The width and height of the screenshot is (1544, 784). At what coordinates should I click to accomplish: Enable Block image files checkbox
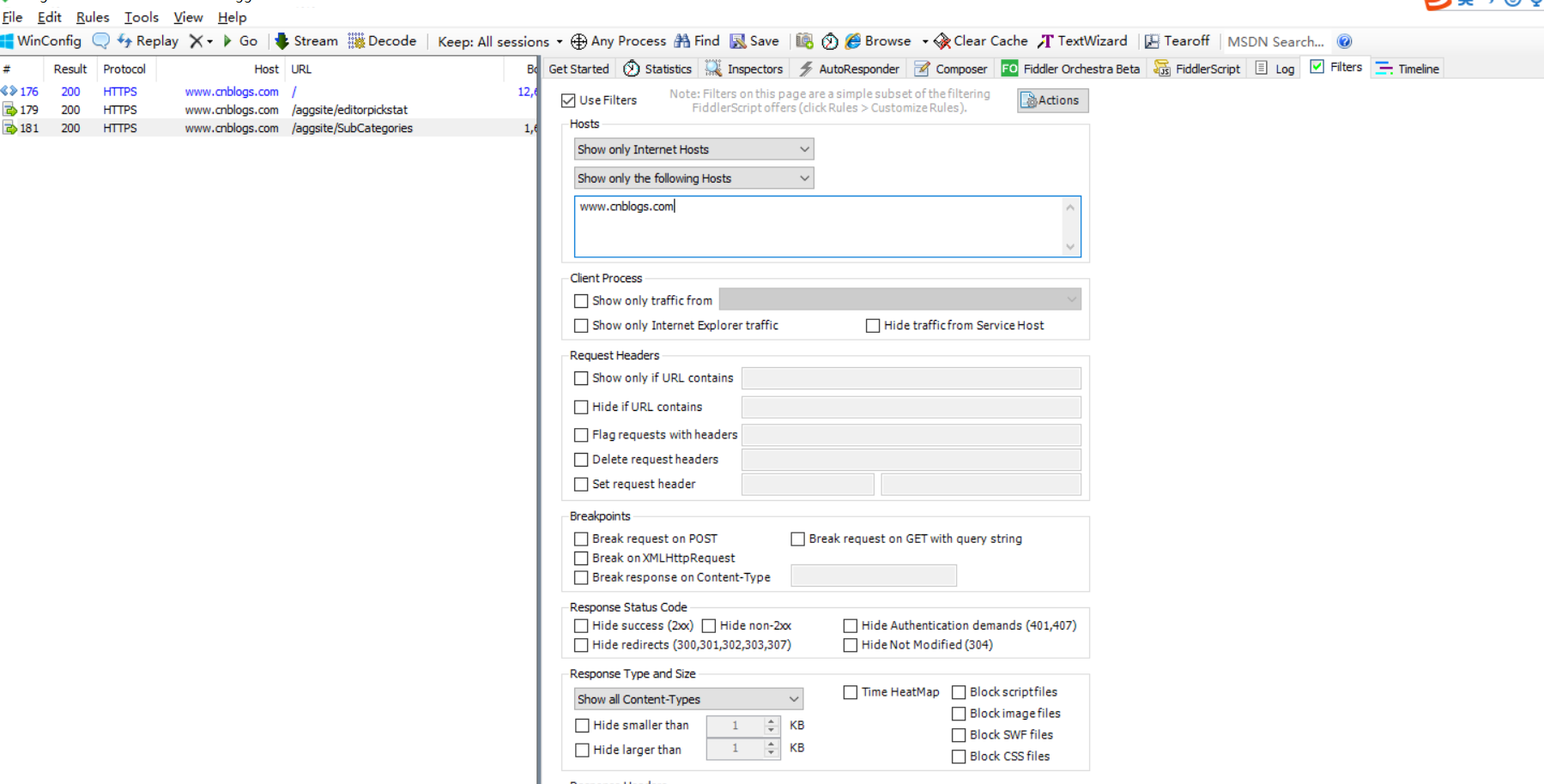click(959, 714)
